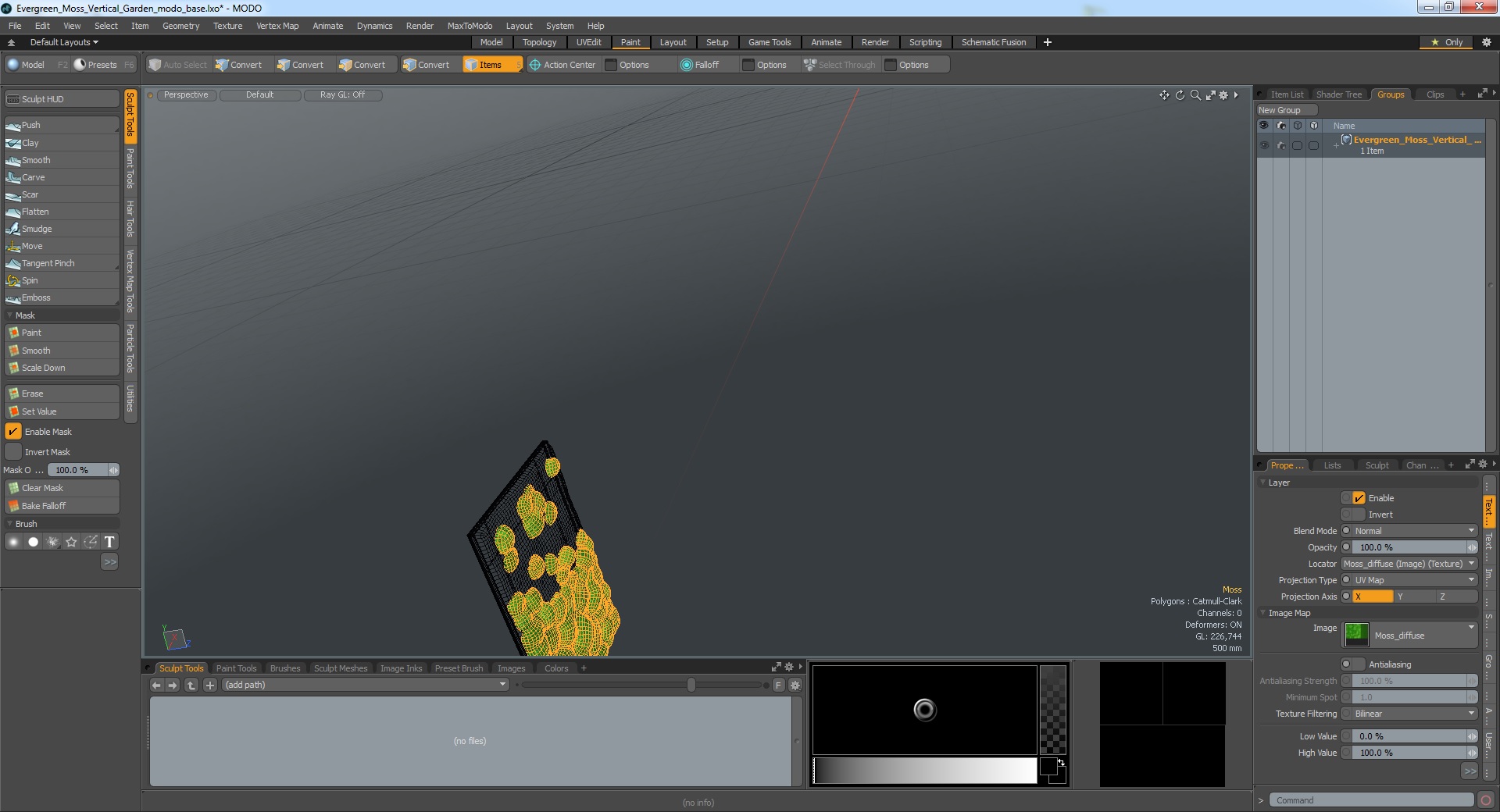Click the Command input field
1500x812 pixels.
pyautogui.click(x=1371, y=800)
